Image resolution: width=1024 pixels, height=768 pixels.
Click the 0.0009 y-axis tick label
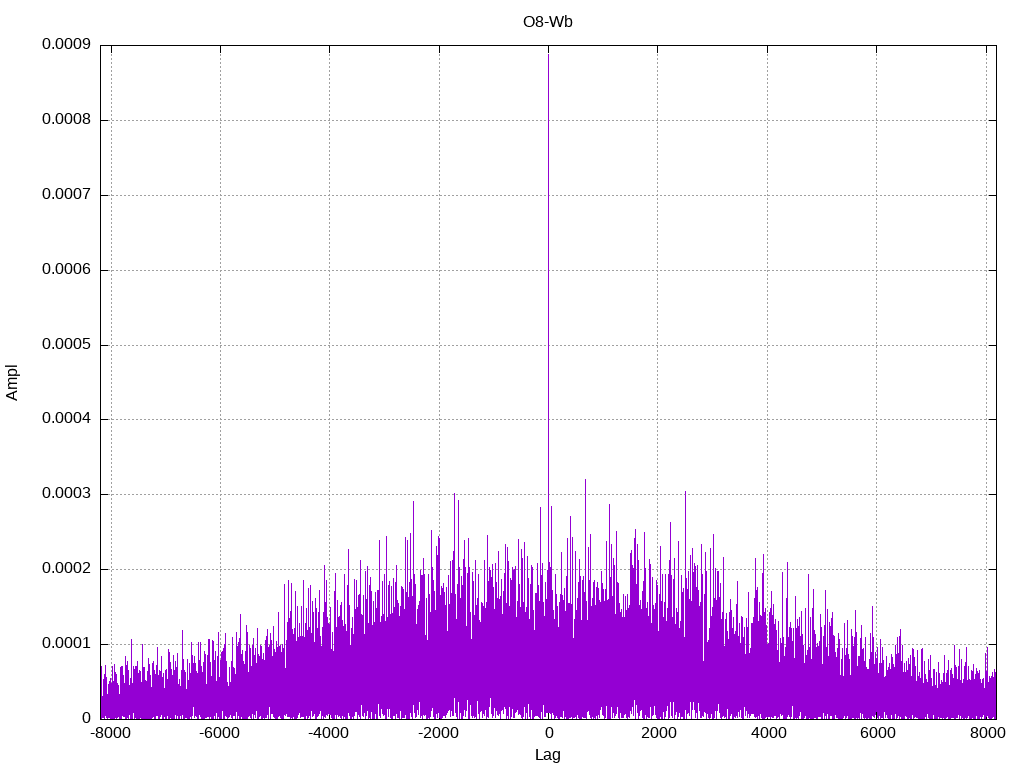pyautogui.click(x=66, y=45)
